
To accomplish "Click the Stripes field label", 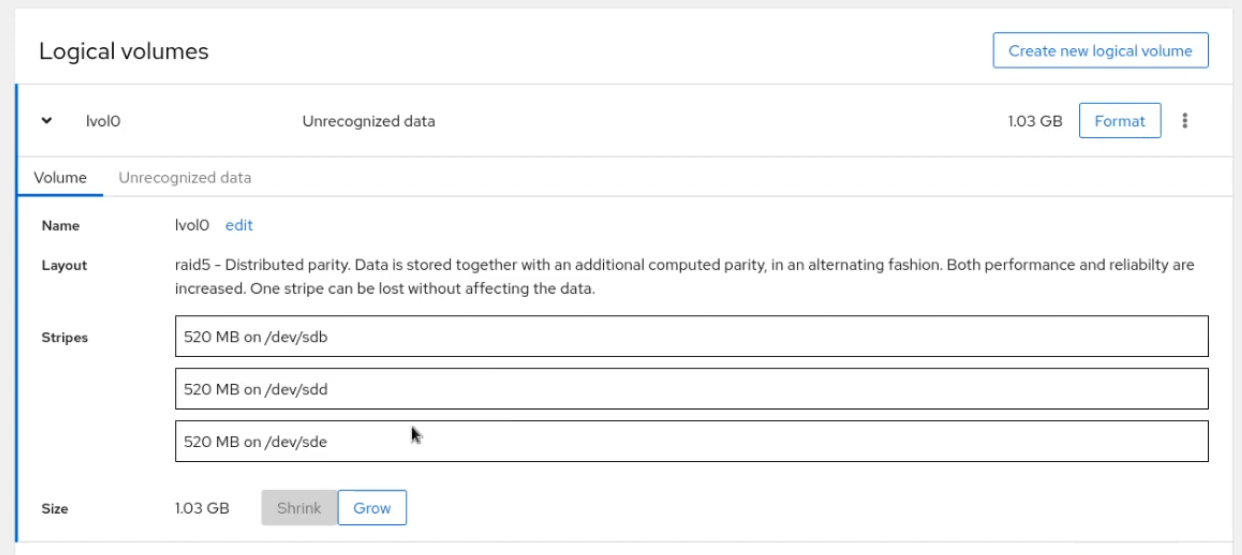I will click(x=64, y=338).
